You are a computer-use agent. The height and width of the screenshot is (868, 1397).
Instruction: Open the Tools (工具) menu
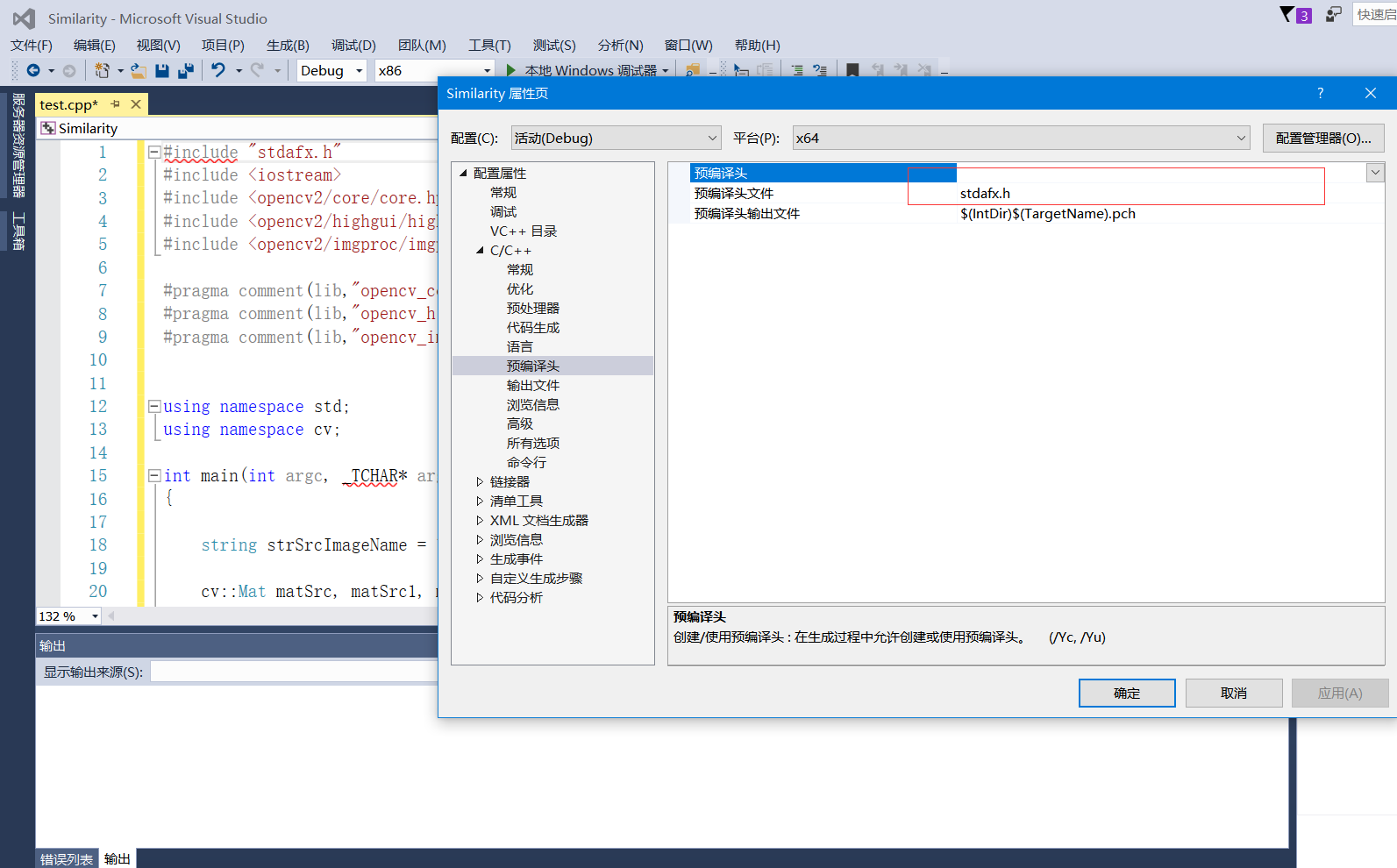point(489,45)
